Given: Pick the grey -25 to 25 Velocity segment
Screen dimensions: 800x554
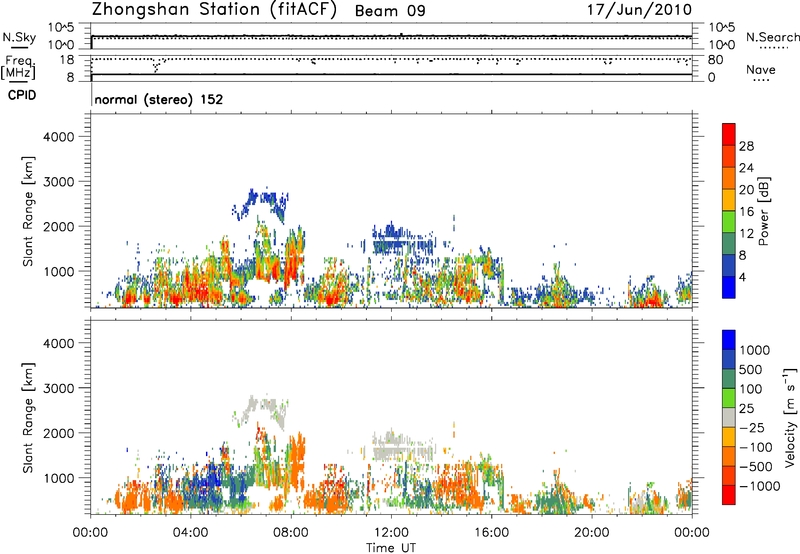Looking at the screenshot, I should pyautogui.click(x=729, y=417).
